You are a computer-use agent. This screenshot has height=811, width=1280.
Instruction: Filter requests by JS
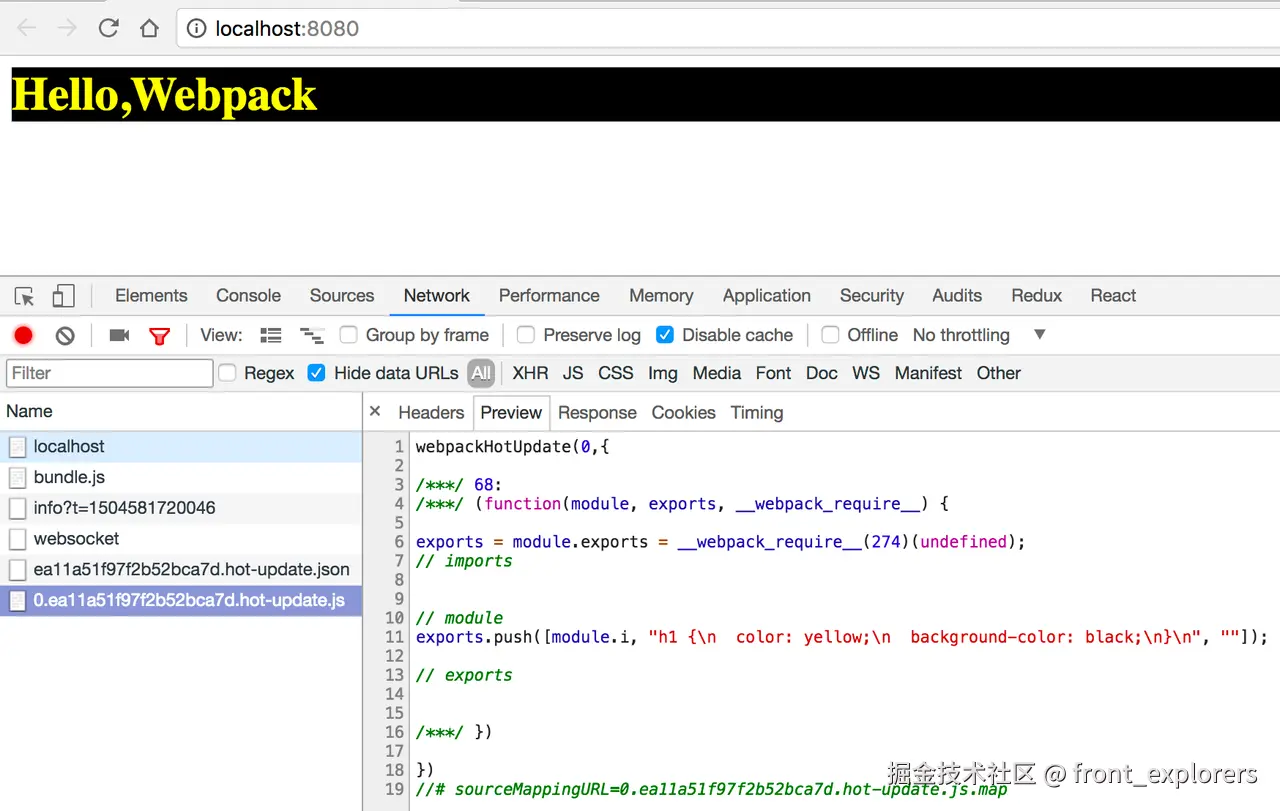(573, 373)
